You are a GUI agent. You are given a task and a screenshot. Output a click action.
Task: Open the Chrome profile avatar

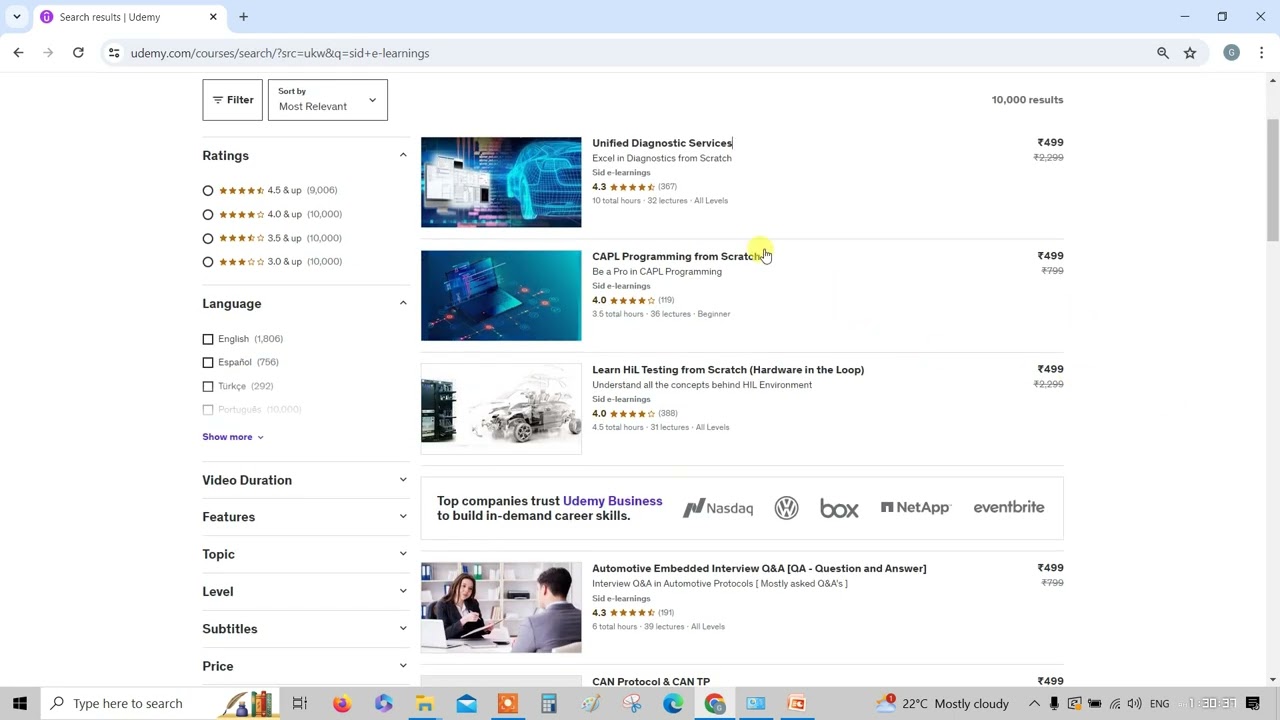pos(1231,53)
